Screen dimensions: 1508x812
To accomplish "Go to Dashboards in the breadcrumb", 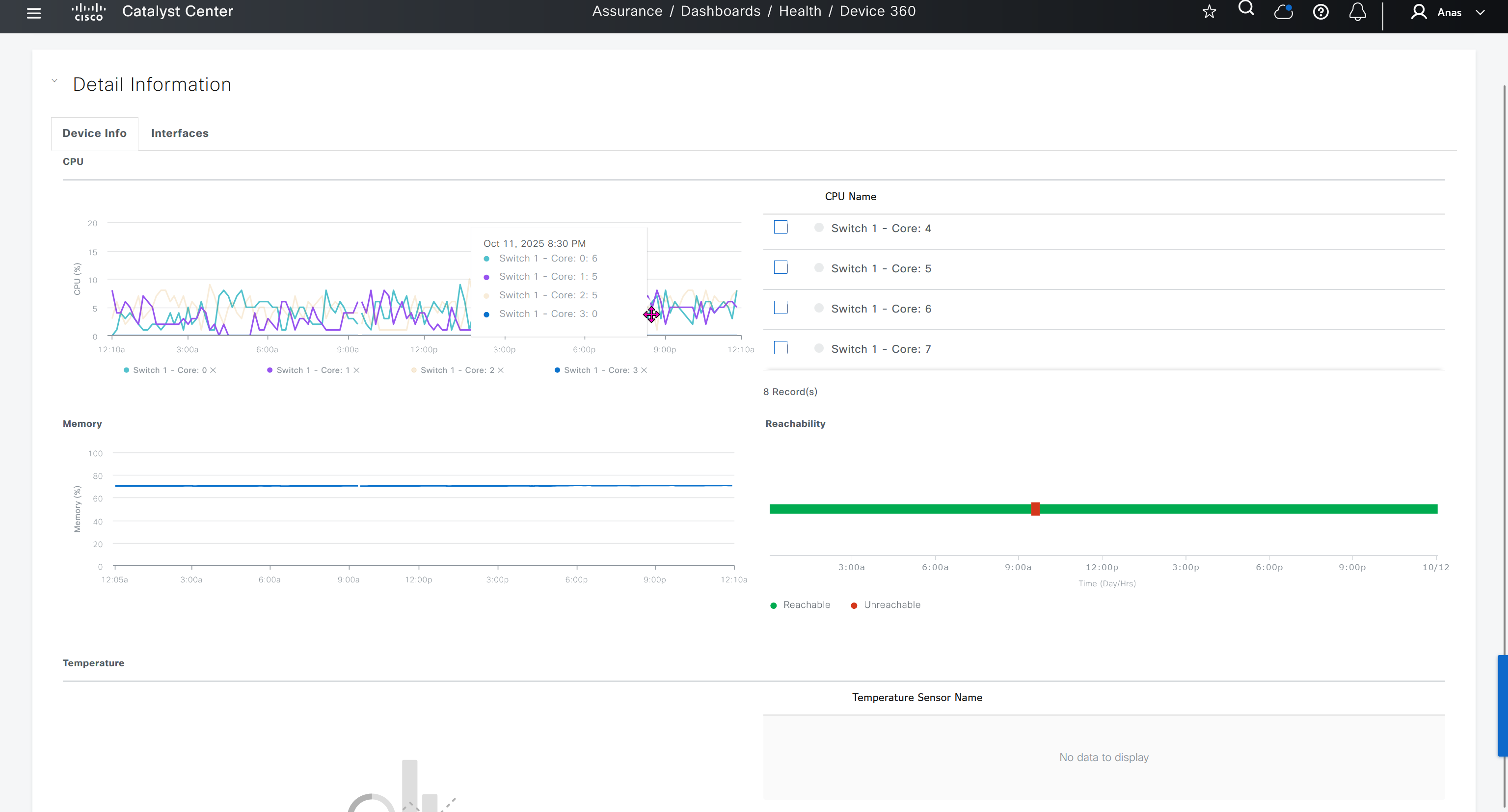I will pos(721,11).
